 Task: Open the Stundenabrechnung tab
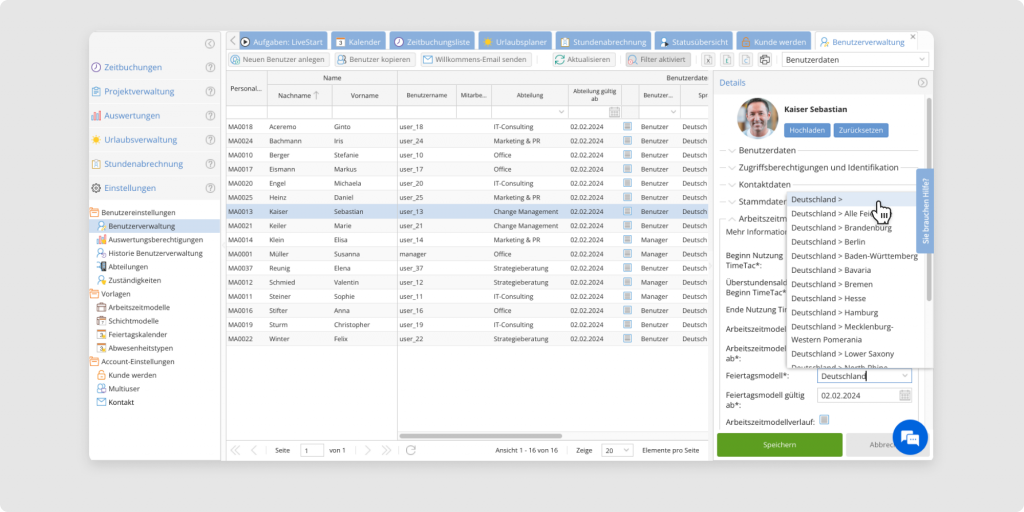(x=603, y=42)
